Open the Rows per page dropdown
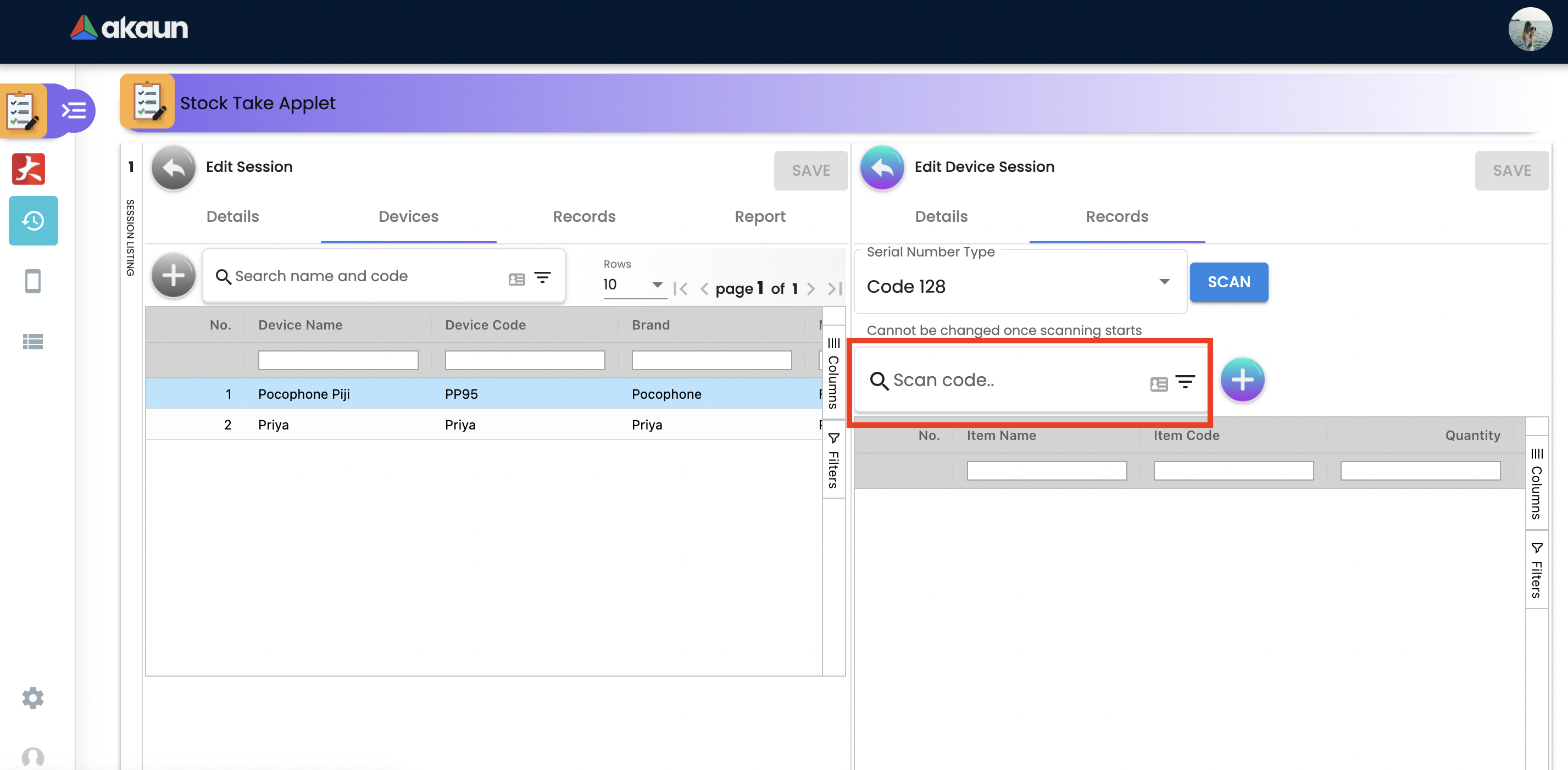The image size is (1568, 770). 633,284
